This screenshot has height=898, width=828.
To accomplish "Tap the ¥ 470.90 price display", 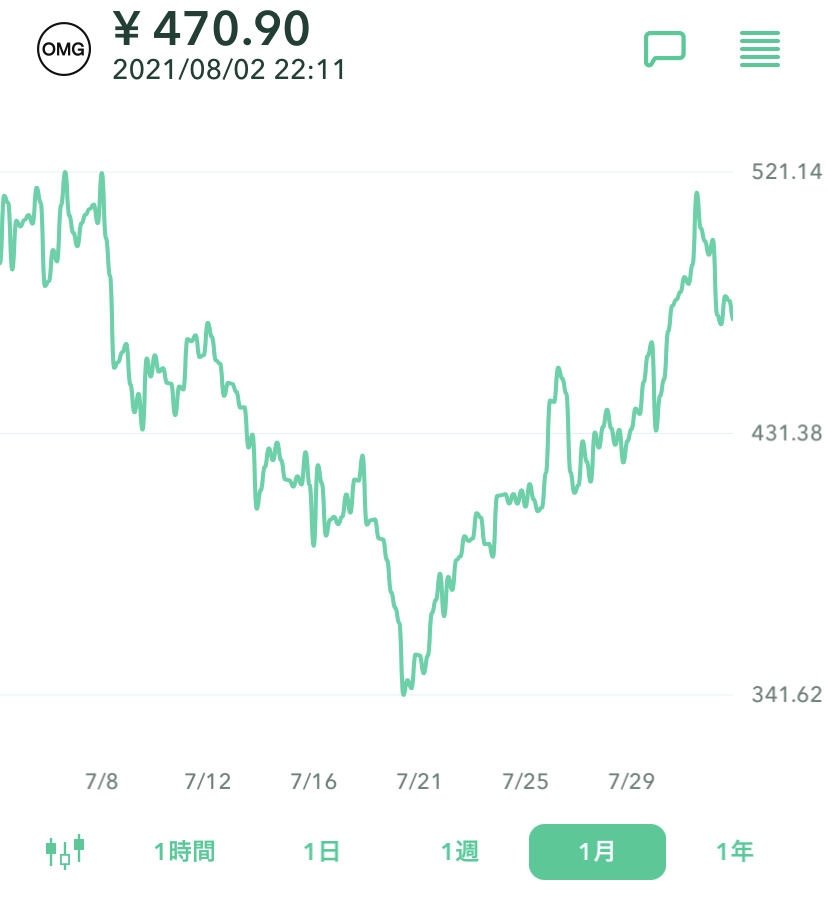I will pyautogui.click(x=212, y=28).
